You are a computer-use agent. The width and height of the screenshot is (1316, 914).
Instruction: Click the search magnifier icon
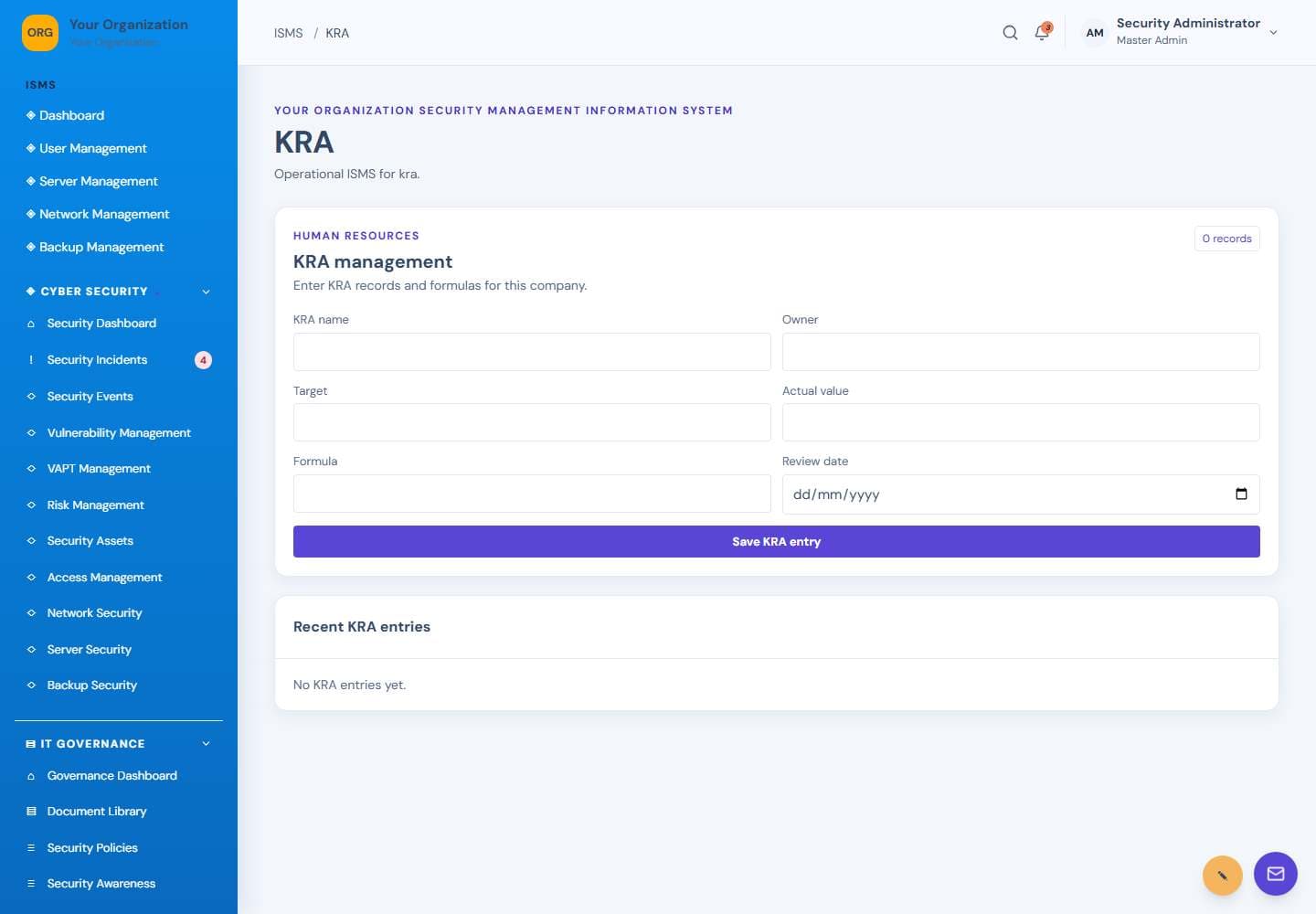tap(1010, 33)
